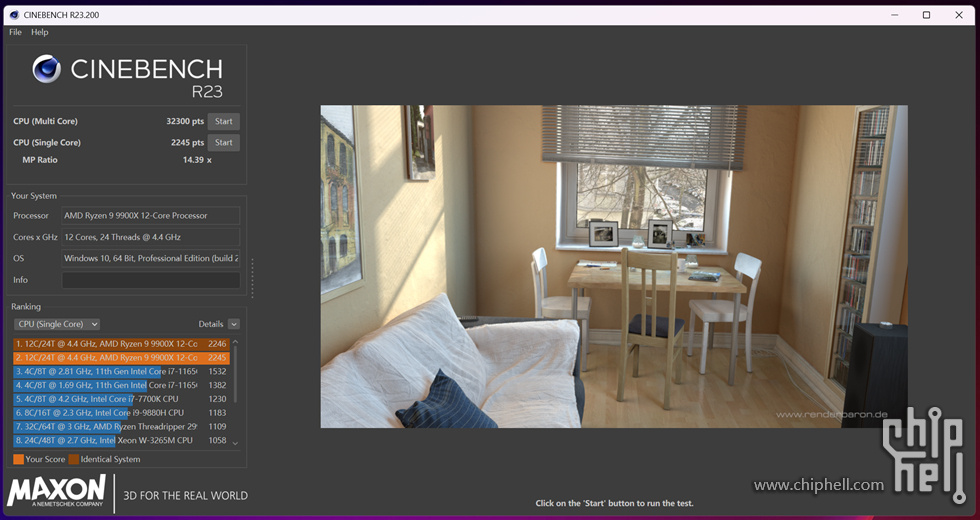The width and height of the screenshot is (980, 520).
Task: Open the Help menu
Action: click(40, 32)
